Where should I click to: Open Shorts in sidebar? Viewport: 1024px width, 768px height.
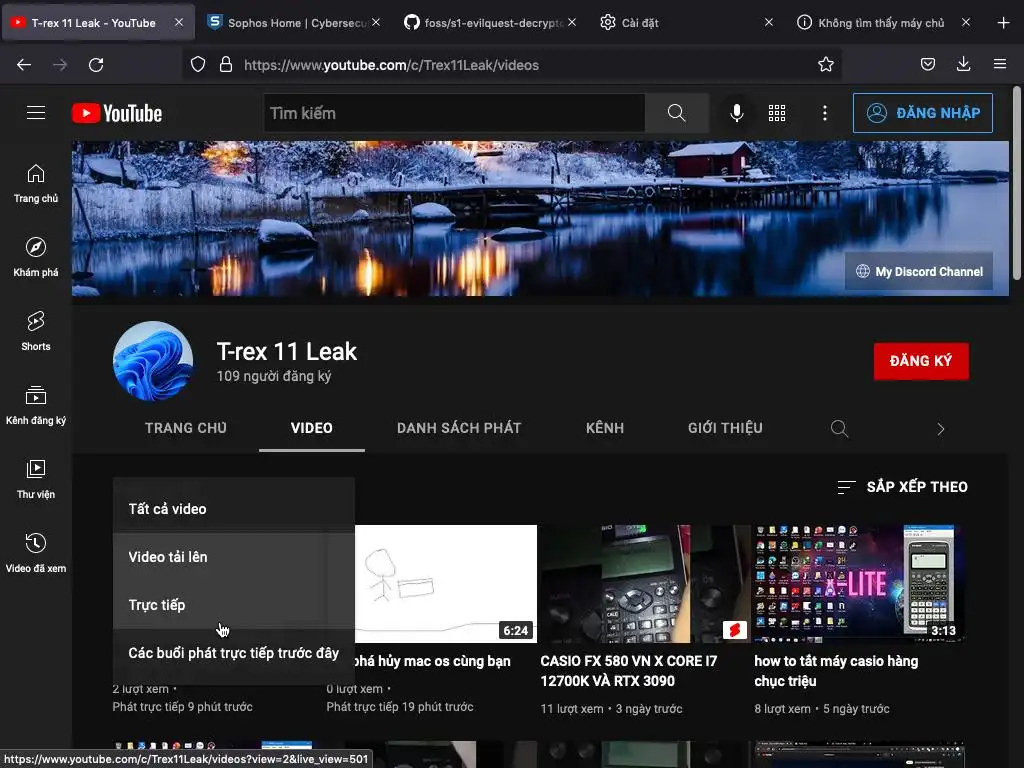pos(36,331)
